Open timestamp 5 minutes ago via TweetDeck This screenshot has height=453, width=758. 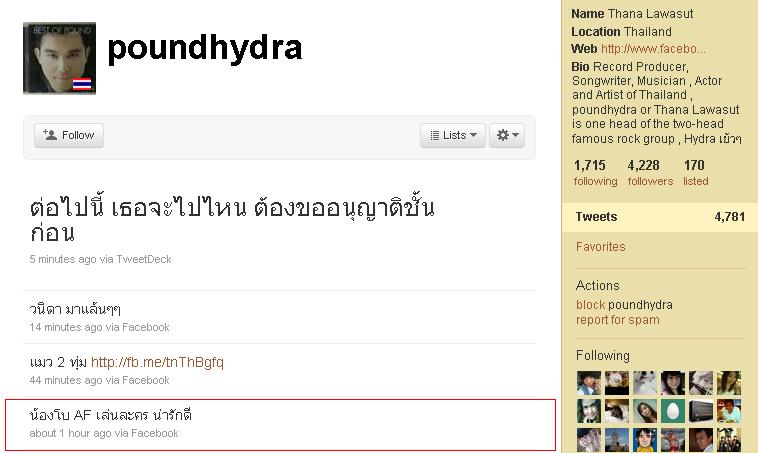point(63,259)
